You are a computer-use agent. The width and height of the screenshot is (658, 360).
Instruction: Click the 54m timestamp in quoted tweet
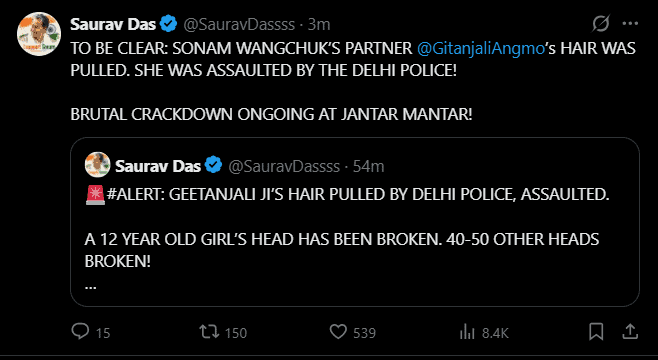(x=368, y=167)
